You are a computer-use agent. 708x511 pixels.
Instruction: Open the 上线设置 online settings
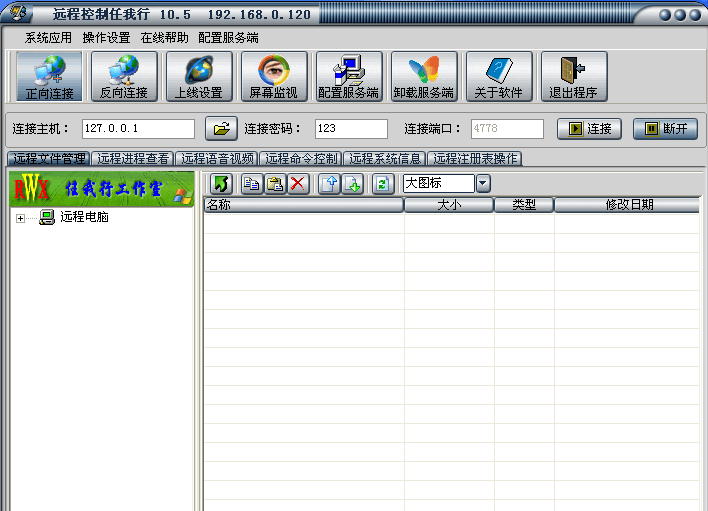(199, 76)
